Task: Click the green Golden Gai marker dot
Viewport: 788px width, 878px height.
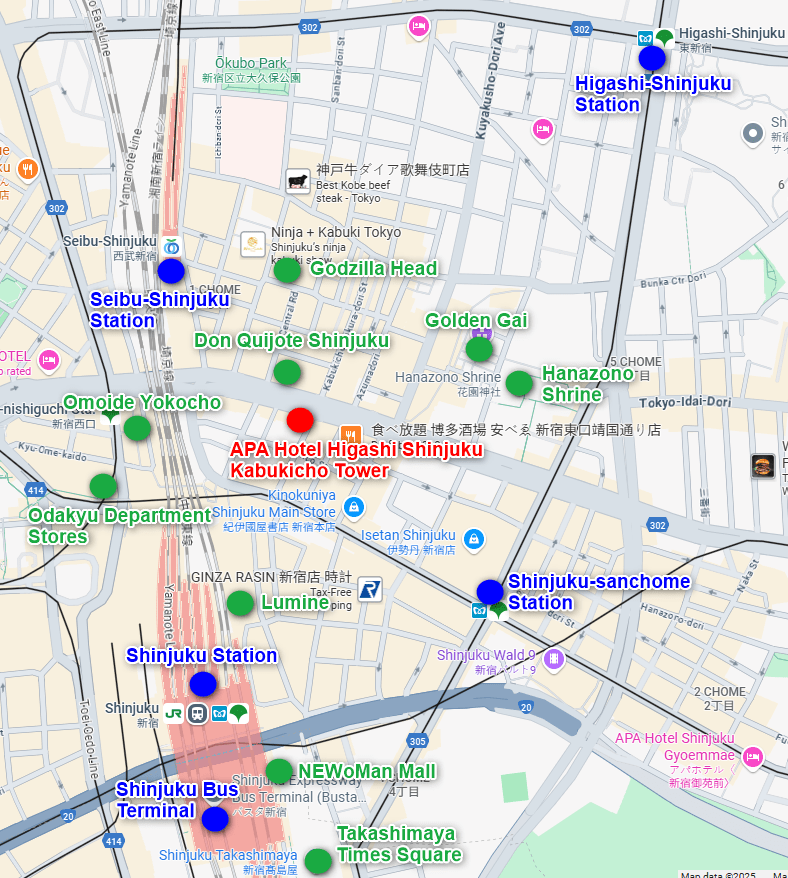Action: 479,350
